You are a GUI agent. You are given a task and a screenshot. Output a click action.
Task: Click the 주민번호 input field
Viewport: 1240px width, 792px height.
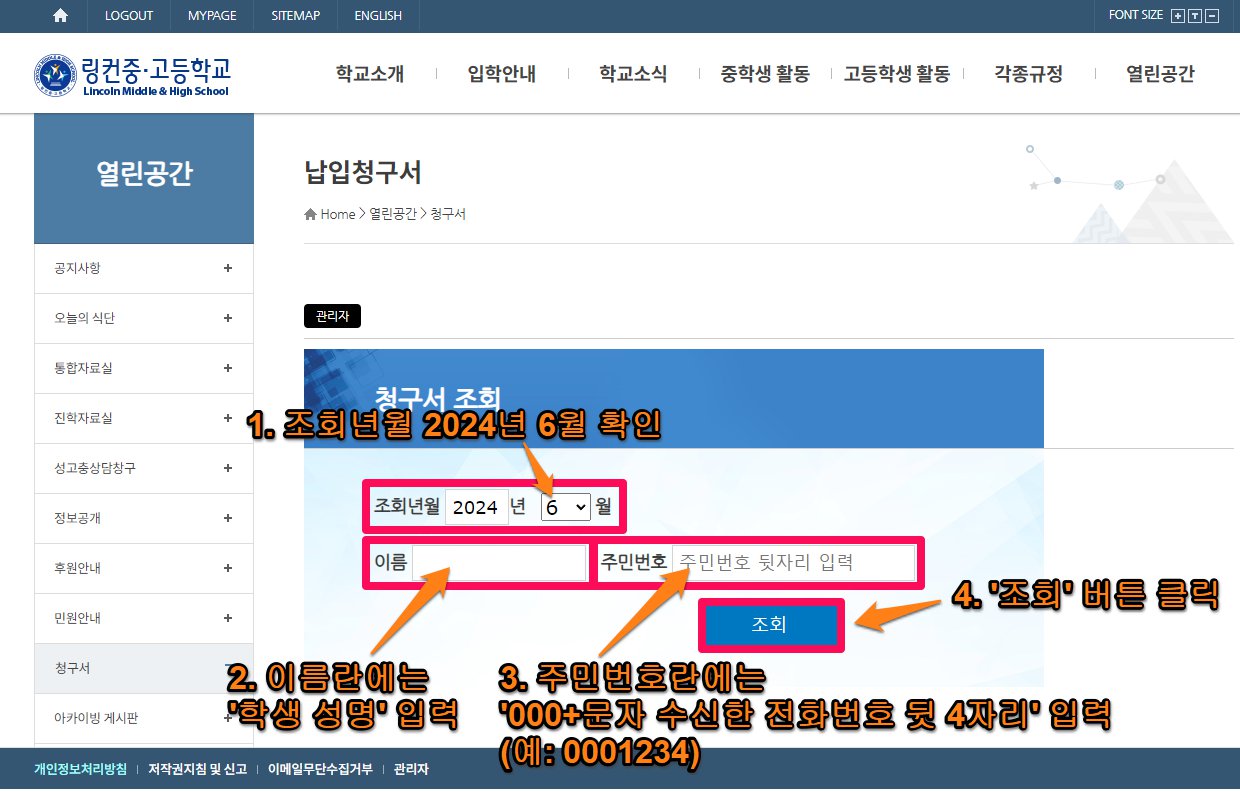click(x=793, y=563)
